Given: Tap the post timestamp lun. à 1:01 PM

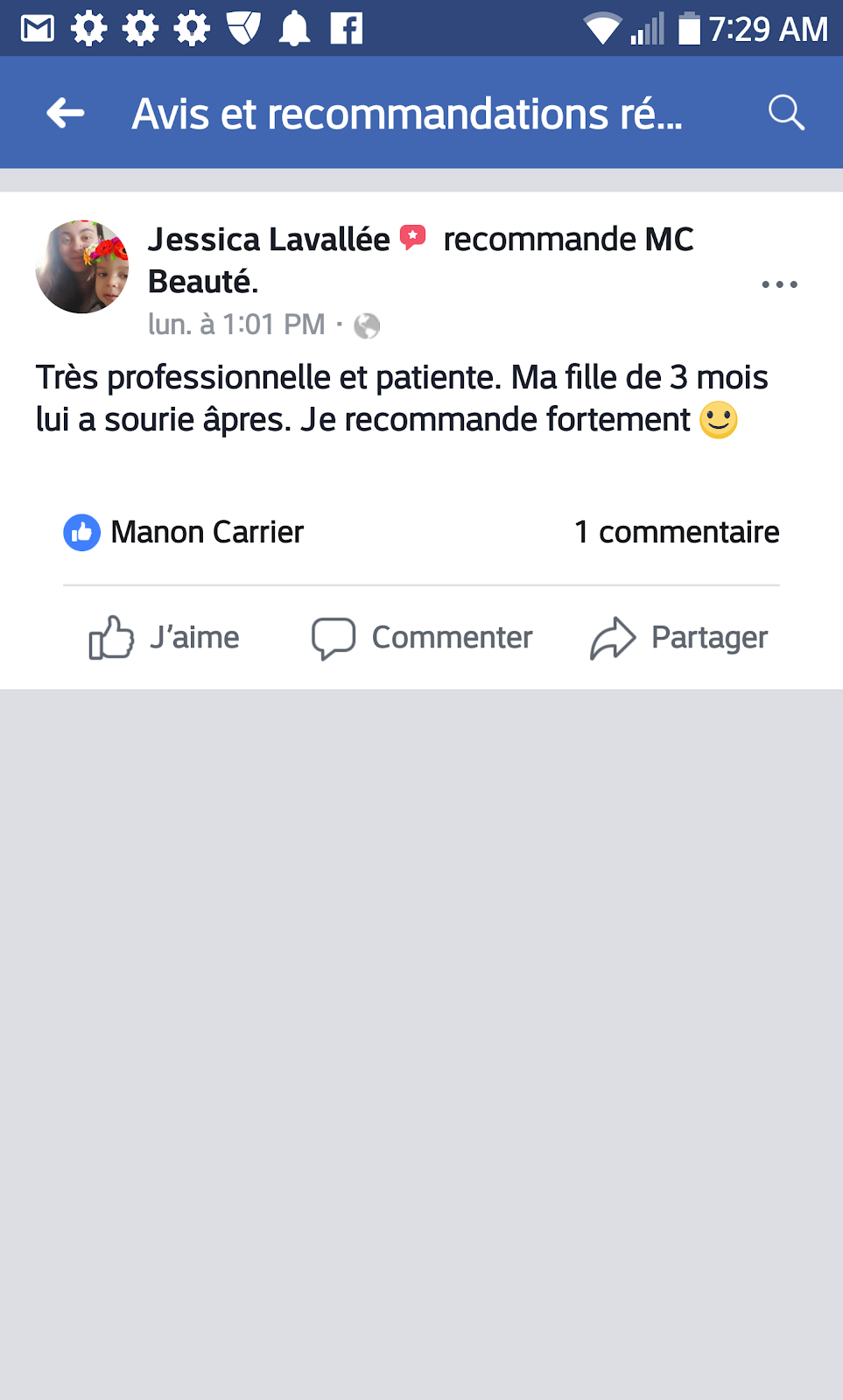Looking at the screenshot, I should [x=236, y=325].
